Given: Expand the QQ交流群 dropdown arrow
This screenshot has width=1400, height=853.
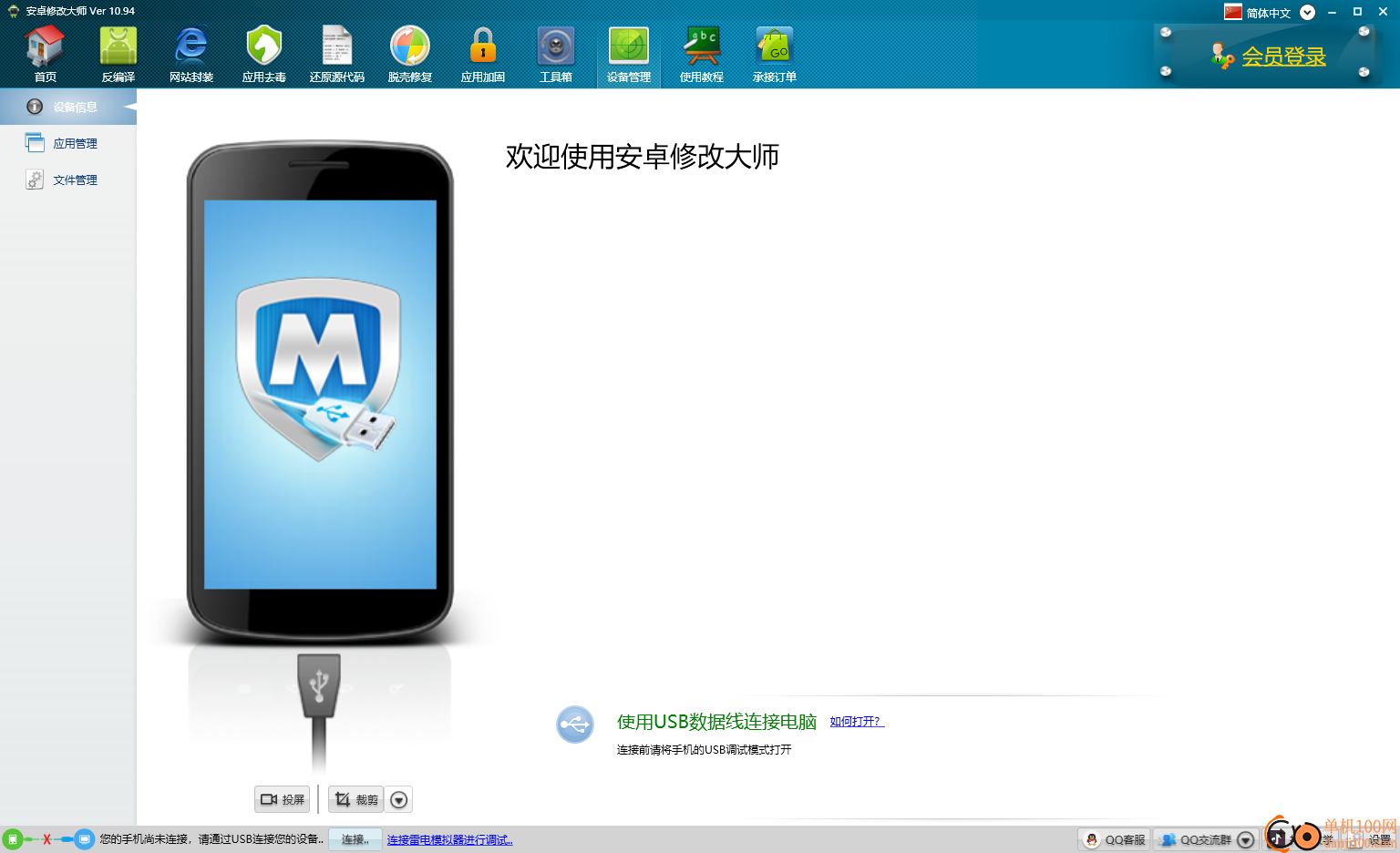Looking at the screenshot, I should pyautogui.click(x=1246, y=839).
